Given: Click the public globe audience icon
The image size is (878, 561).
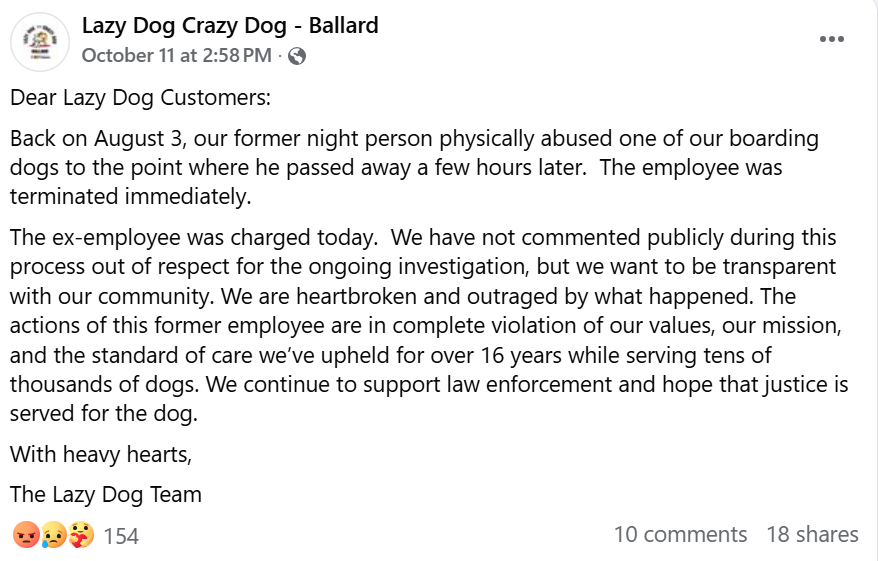Looking at the screenshot, I should tap(296, 56).
